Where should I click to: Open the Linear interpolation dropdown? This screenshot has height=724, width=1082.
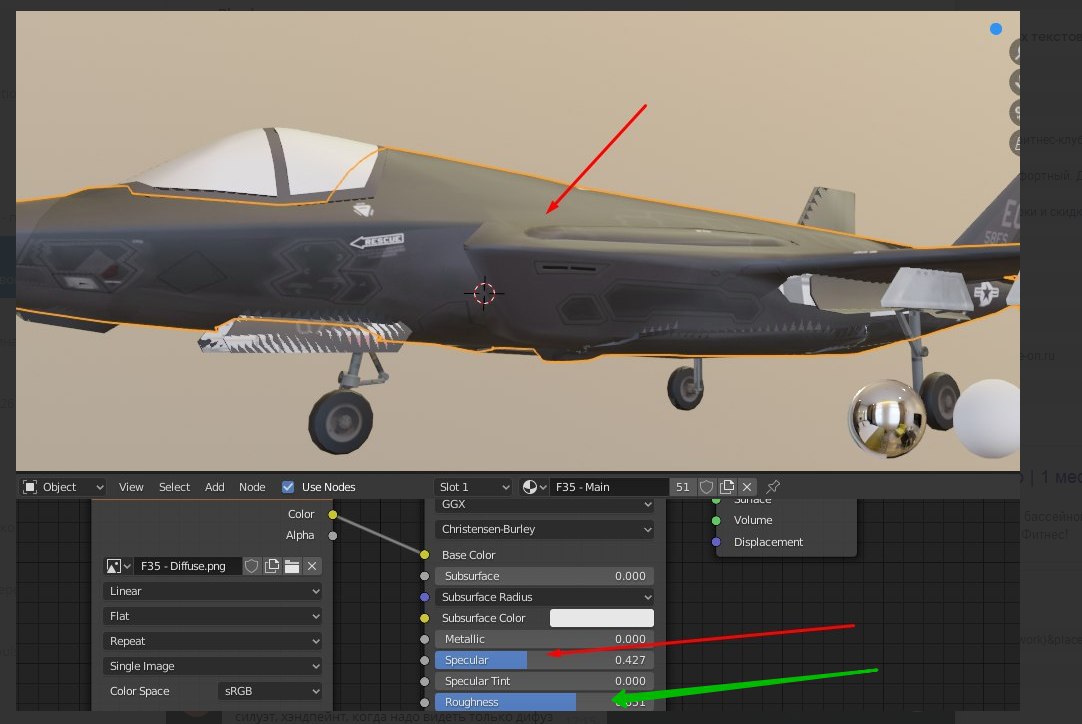[213, 591]
